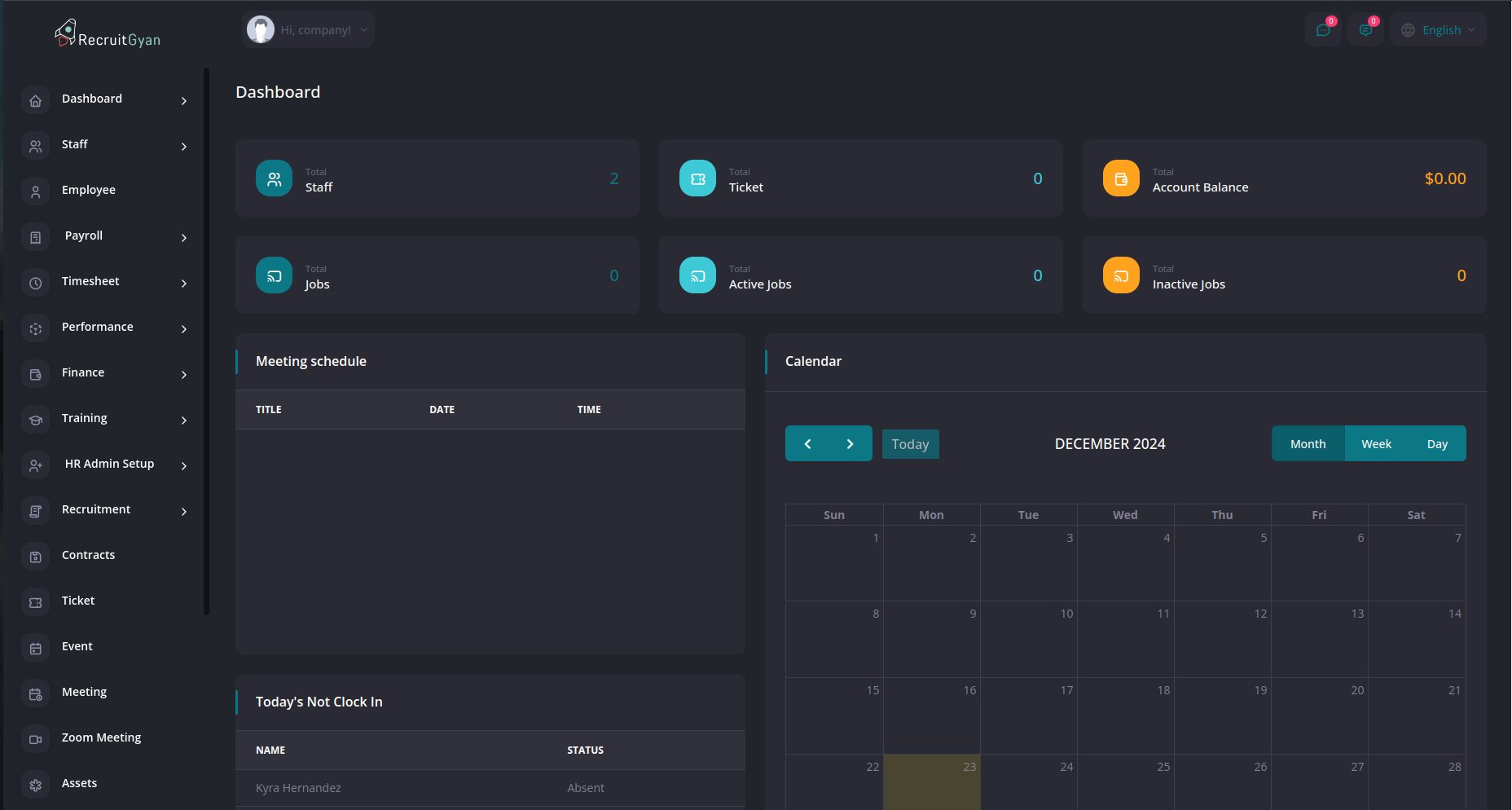Viewport: 1512px width, 810px height.
Task: Click the Contracts sidebar icon
Action: 35,557
